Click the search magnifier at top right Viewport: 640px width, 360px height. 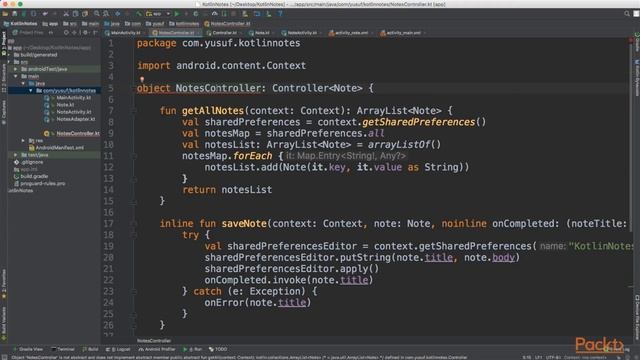point(627,13)
